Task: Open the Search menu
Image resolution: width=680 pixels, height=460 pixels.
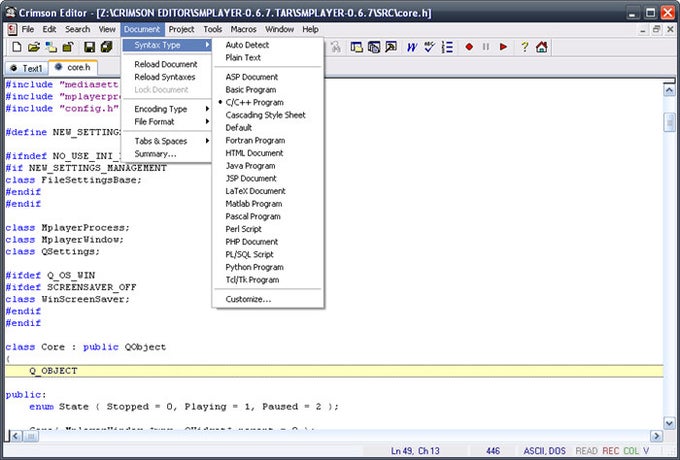Action: [x=78, y=29]
